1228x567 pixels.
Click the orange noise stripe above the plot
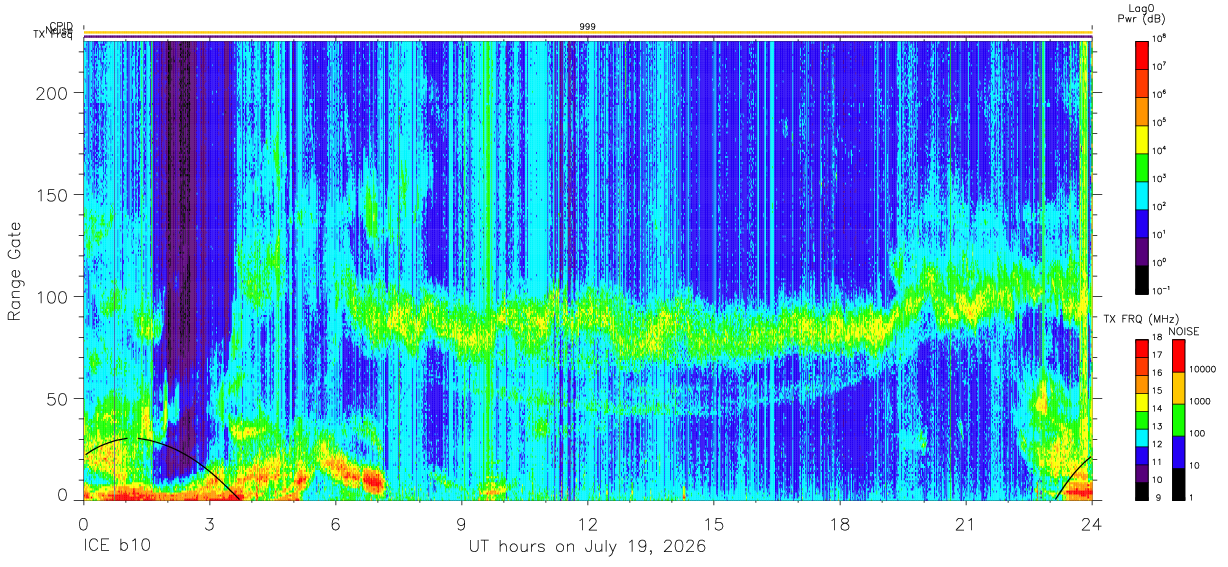(x=587, y=33)
